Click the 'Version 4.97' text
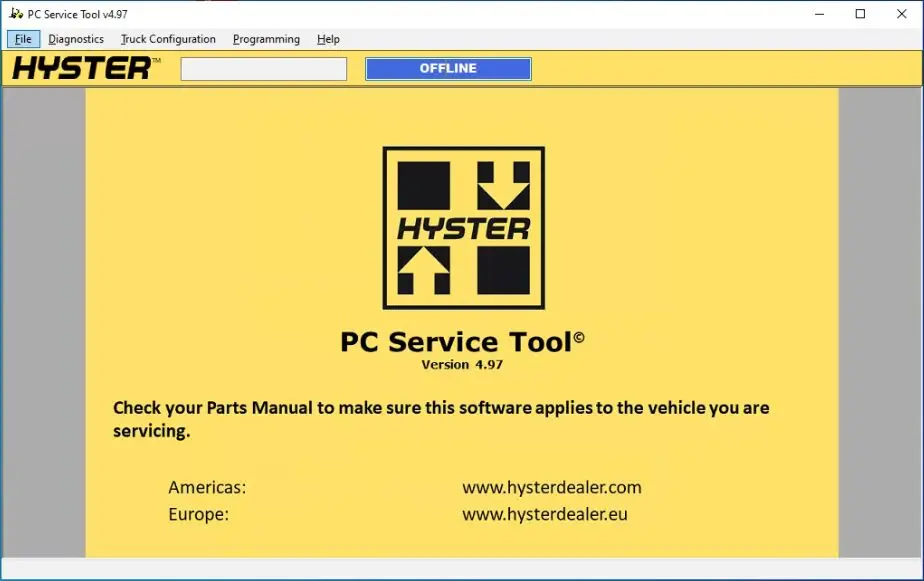Viewport: 924px width, 581px height. click(462, 365)
